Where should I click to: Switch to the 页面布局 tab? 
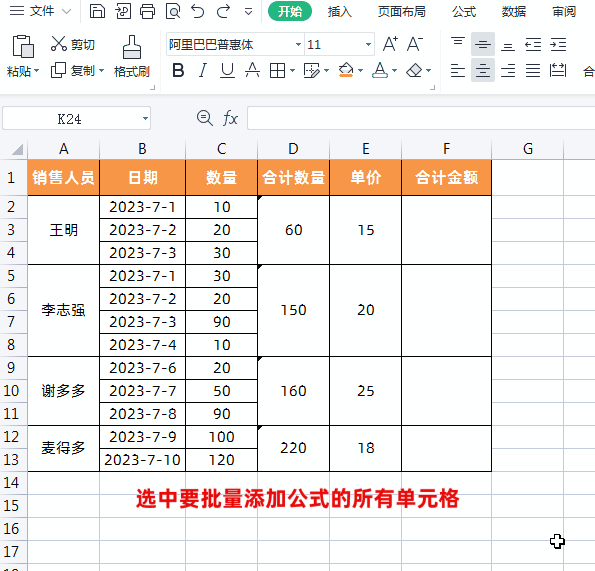pyautogui.click(x=402, y=11)
